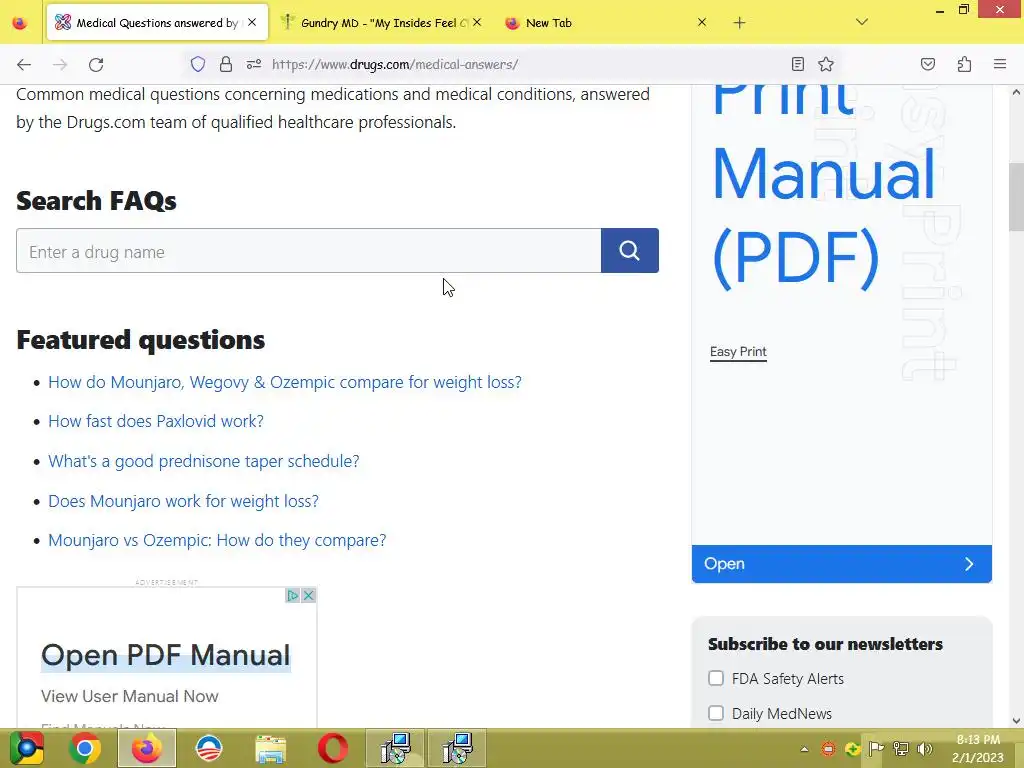Bookmark this page with the star icon

click(826, 64)
